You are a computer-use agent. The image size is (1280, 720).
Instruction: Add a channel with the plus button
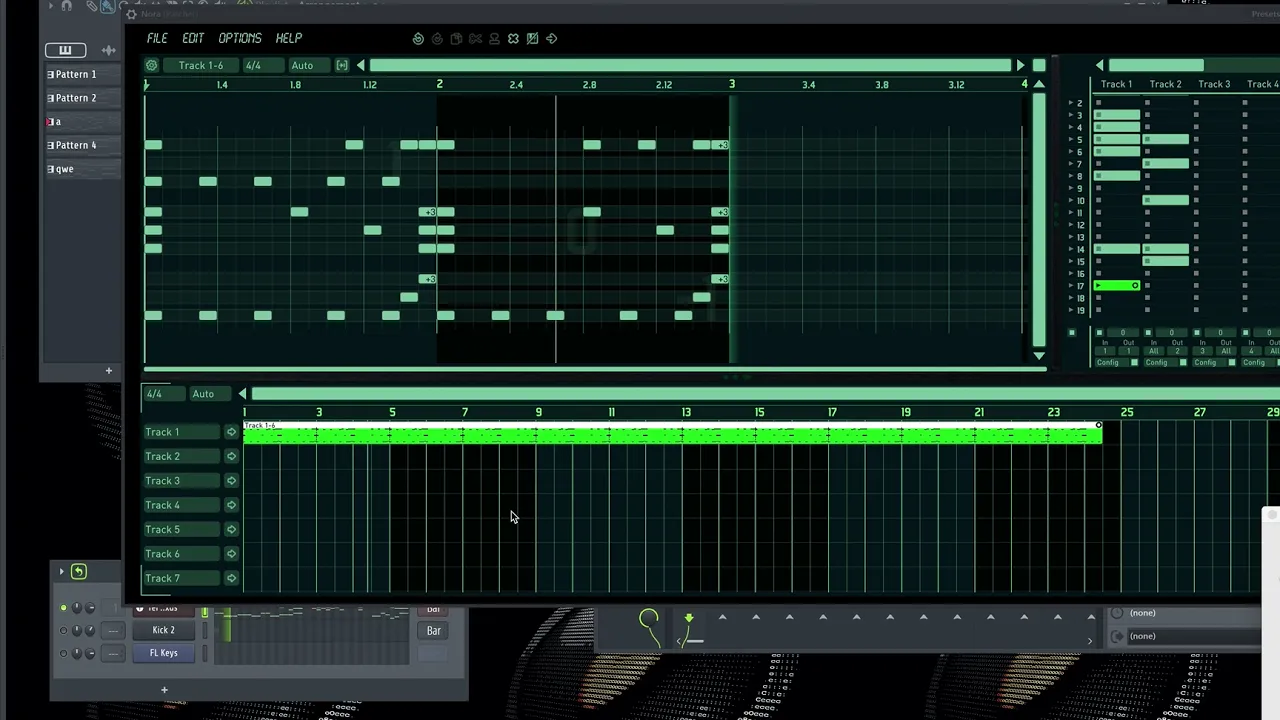164,689
